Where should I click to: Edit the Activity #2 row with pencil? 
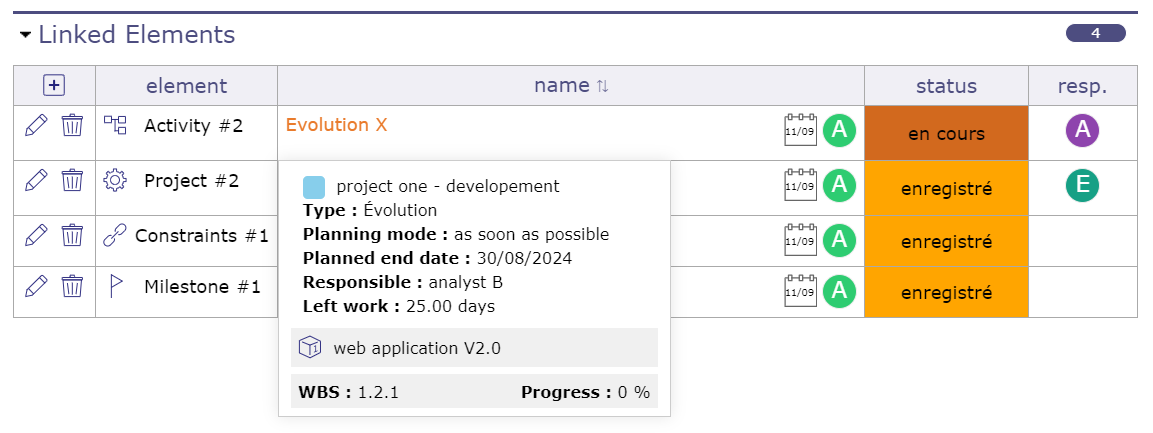click(x=36, y=126)
